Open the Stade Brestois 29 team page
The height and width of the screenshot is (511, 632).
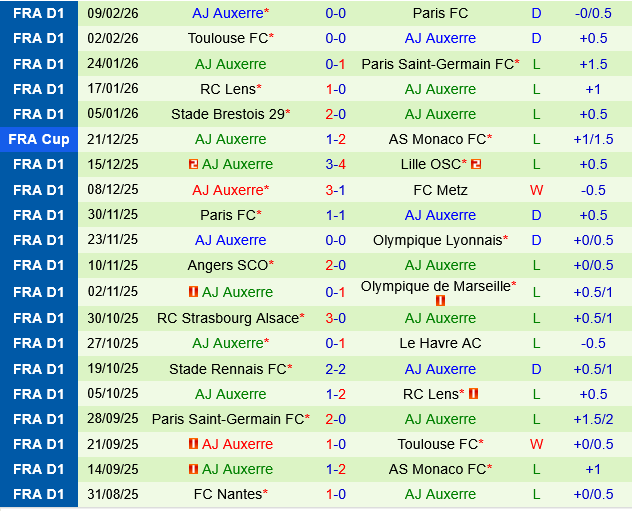(x=227, y=114)
